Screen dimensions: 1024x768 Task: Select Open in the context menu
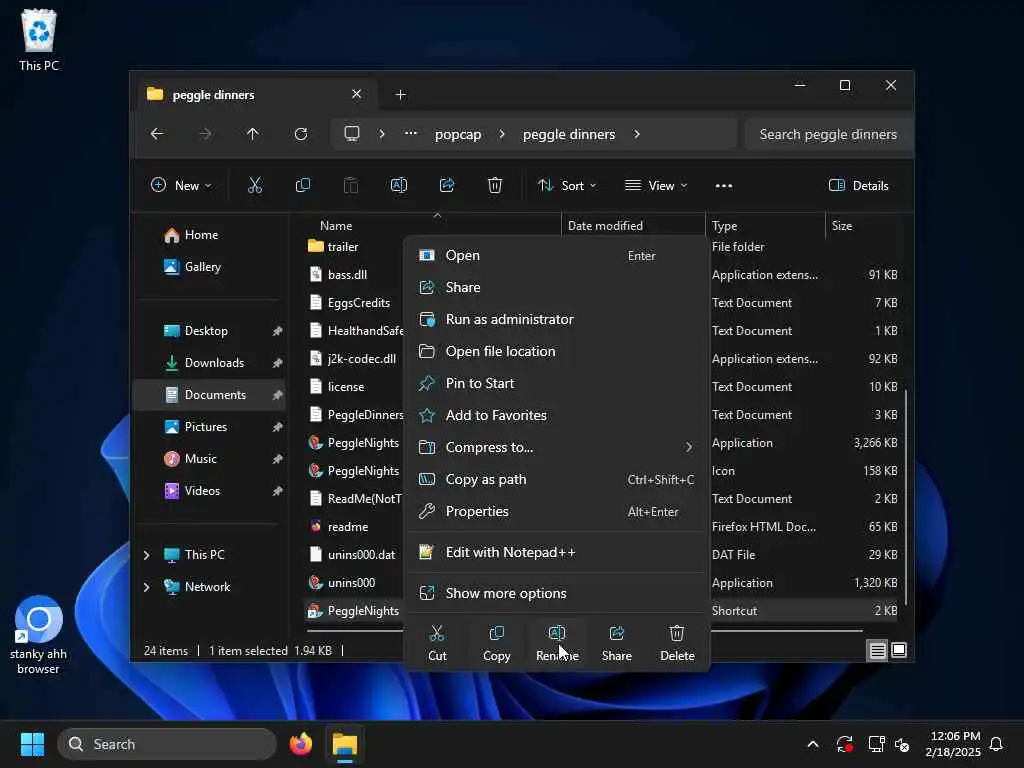(x=556, y=255)
